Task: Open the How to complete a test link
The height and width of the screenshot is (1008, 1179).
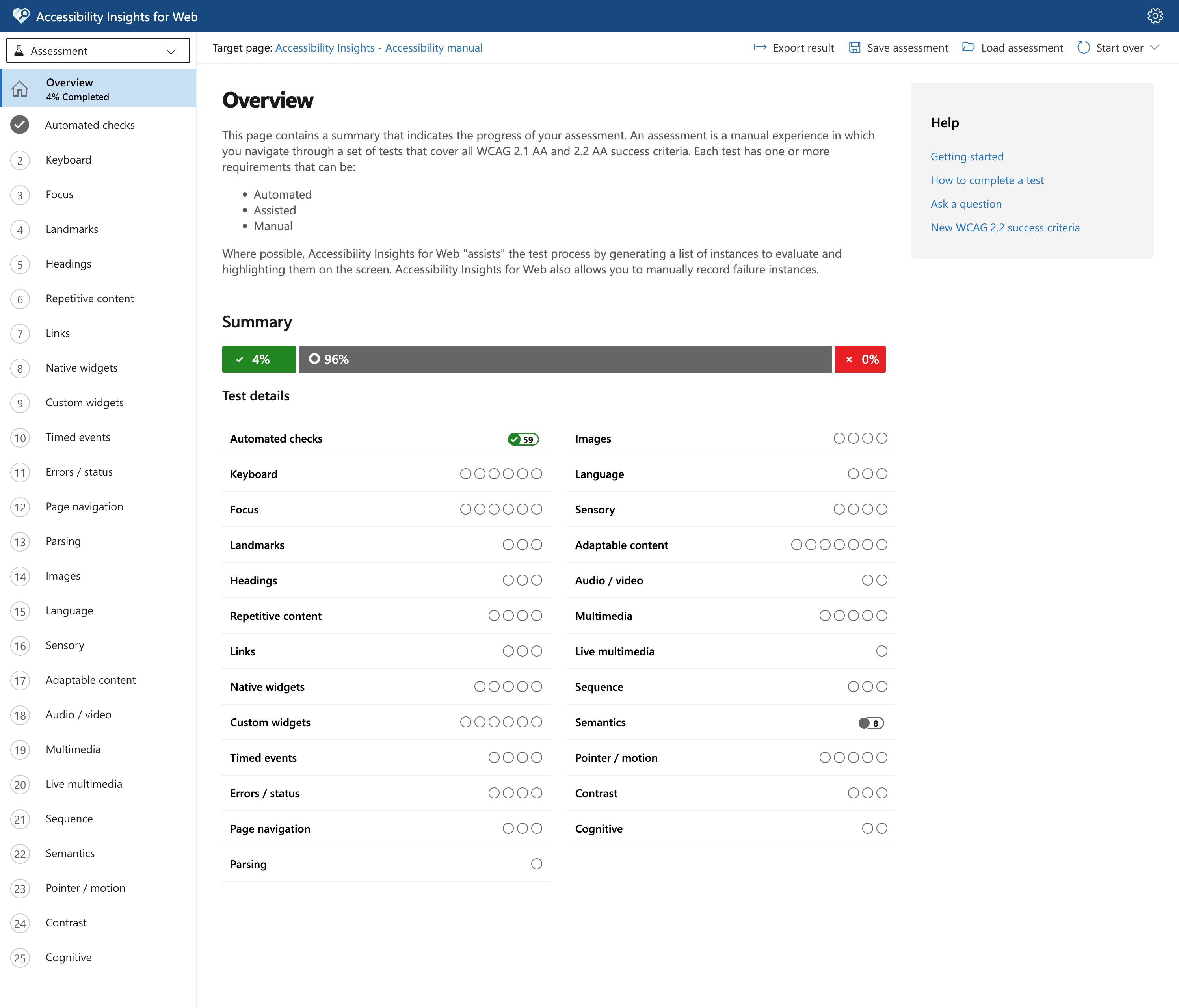Action: 987,180
